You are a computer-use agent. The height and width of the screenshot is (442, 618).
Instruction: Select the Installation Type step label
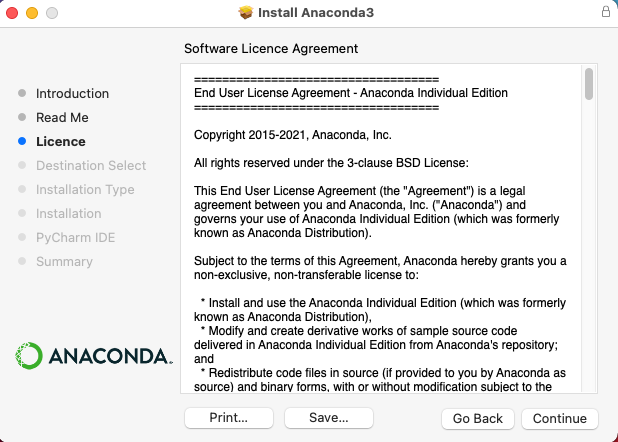pos(85,190)
